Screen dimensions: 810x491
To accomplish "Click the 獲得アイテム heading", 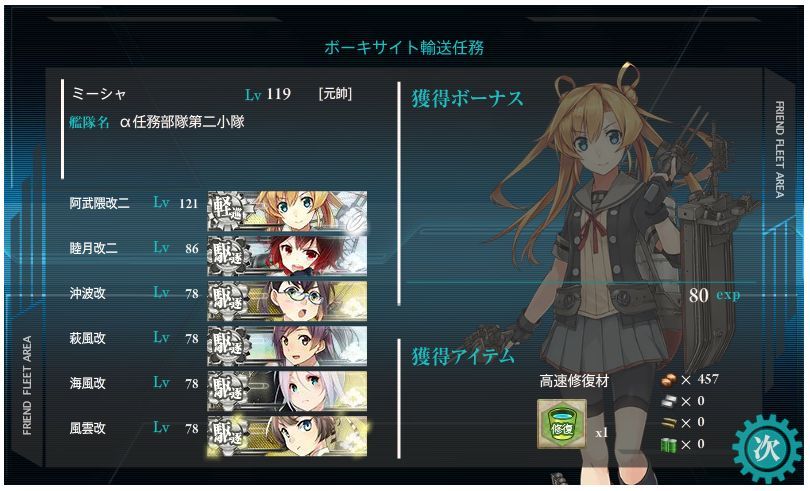I will (463, 356).
